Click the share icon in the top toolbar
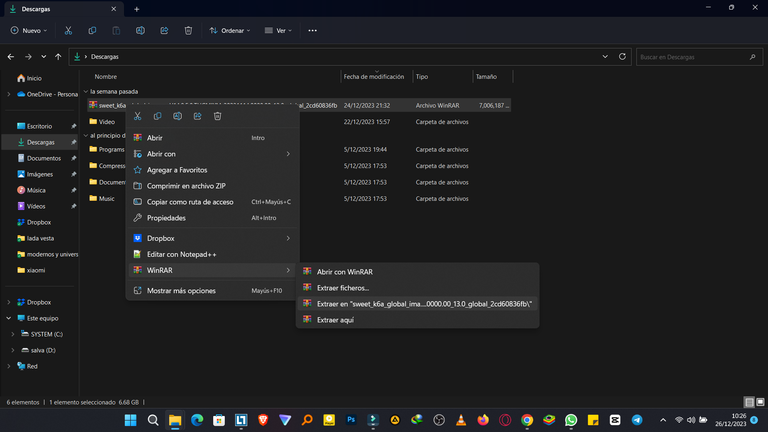 [x=164, y=31]
